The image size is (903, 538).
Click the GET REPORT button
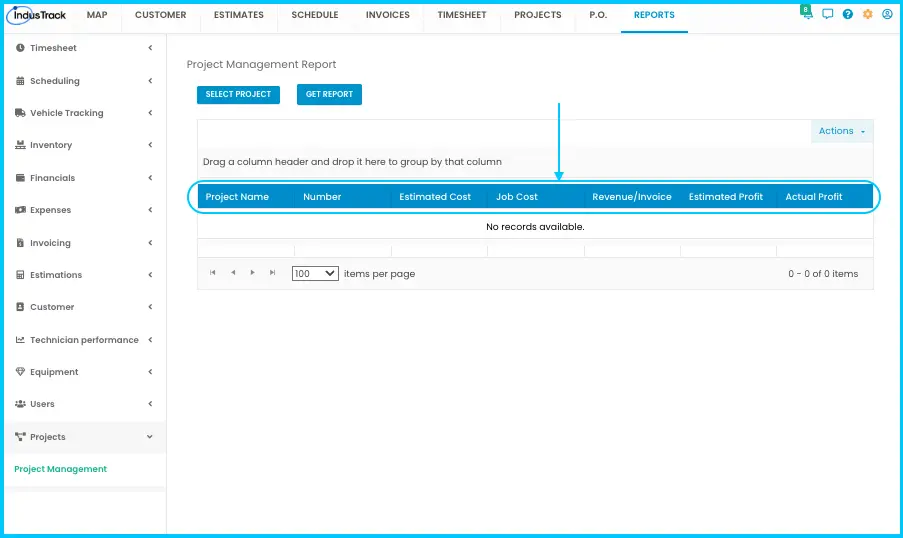point(329,94)
